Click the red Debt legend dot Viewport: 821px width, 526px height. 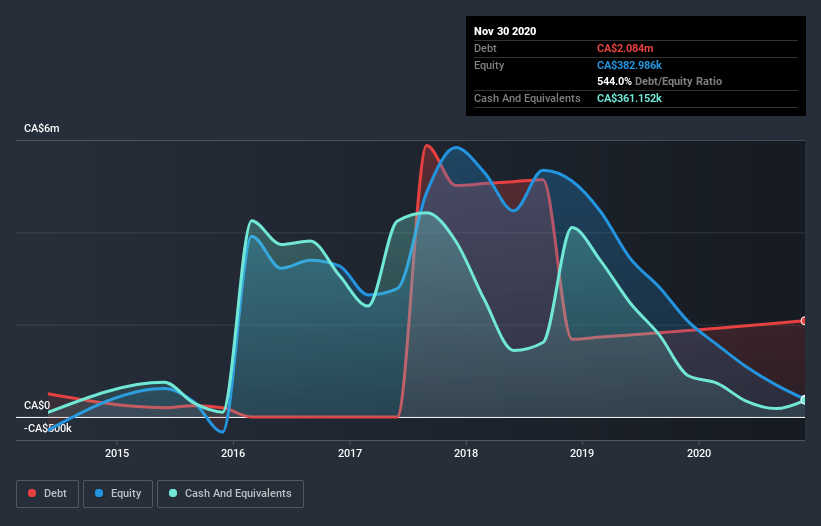tap(32, 493)
